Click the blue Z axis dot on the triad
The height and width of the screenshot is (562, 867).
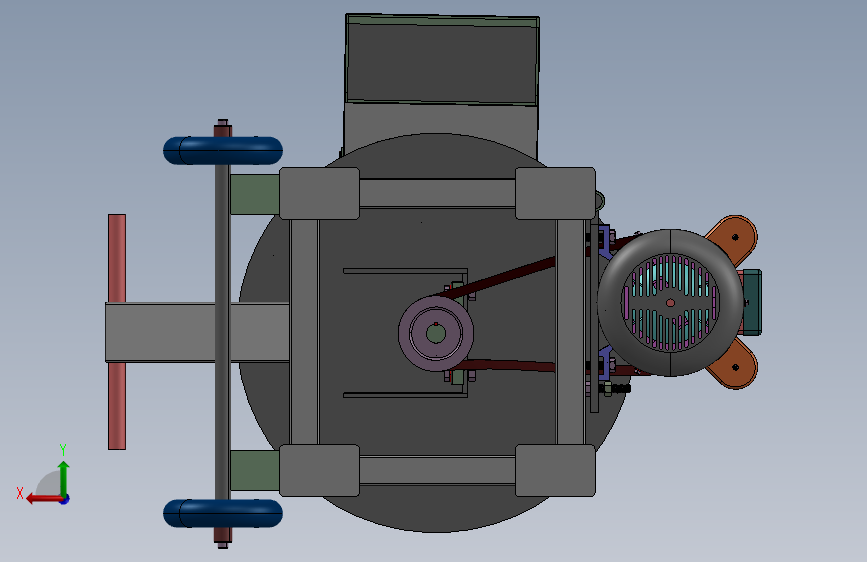pos(65,499)
